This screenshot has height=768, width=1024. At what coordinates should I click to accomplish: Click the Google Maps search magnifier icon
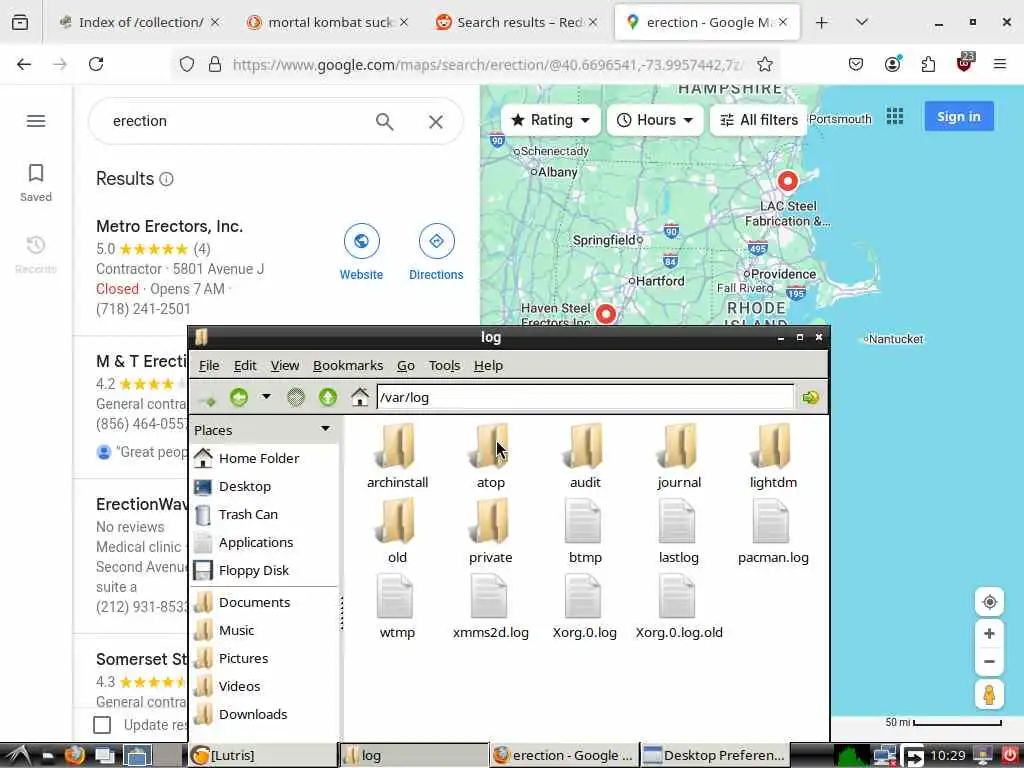[385, 121]
